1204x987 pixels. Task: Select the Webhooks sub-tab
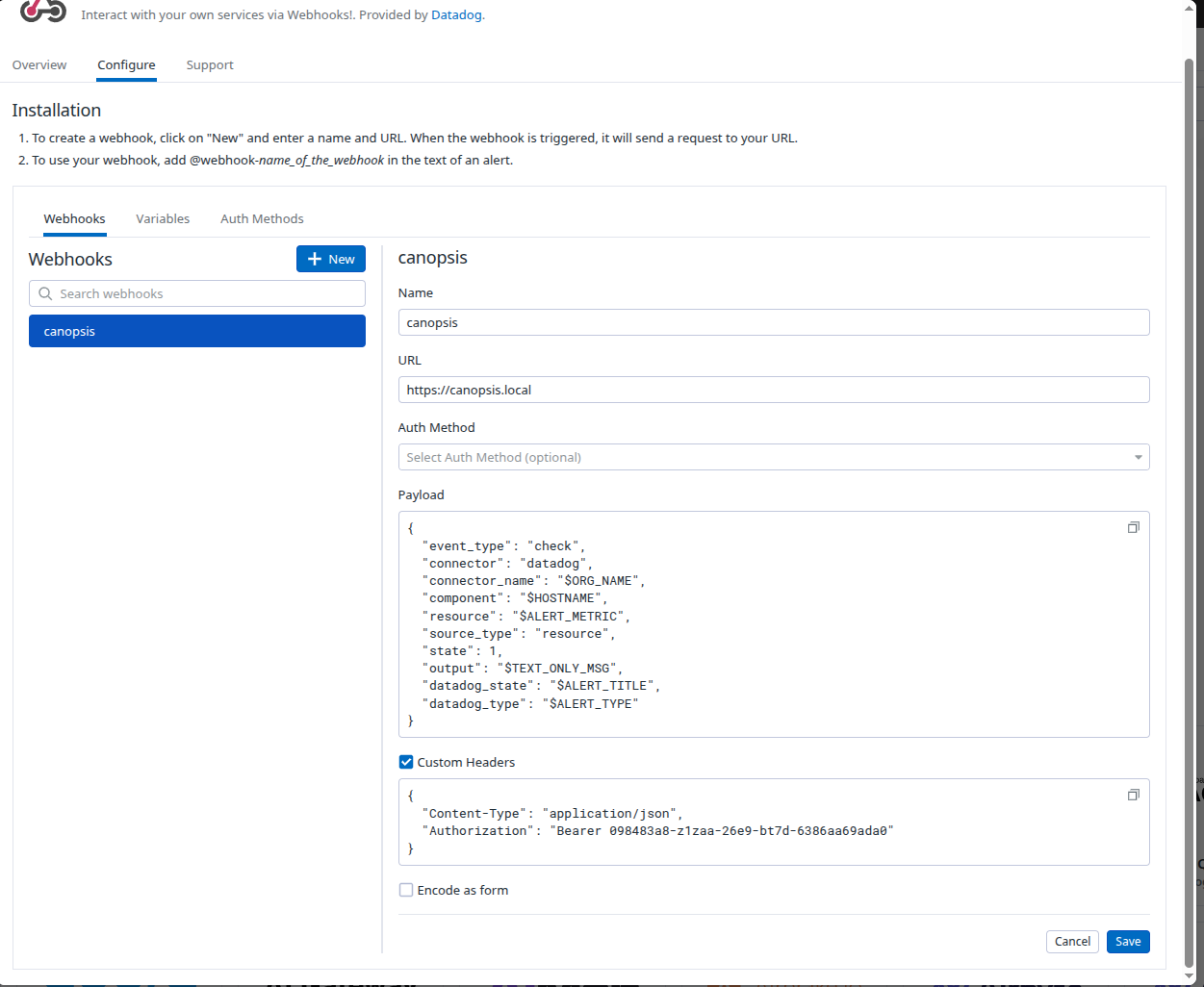coord(74,218)
